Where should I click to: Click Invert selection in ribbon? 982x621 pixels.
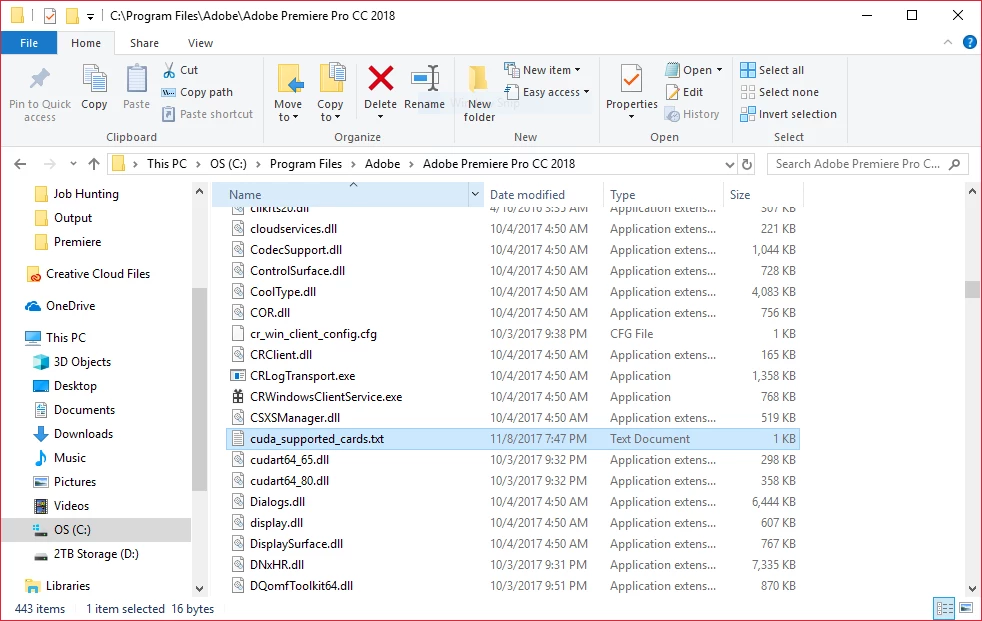pos(788,114)
